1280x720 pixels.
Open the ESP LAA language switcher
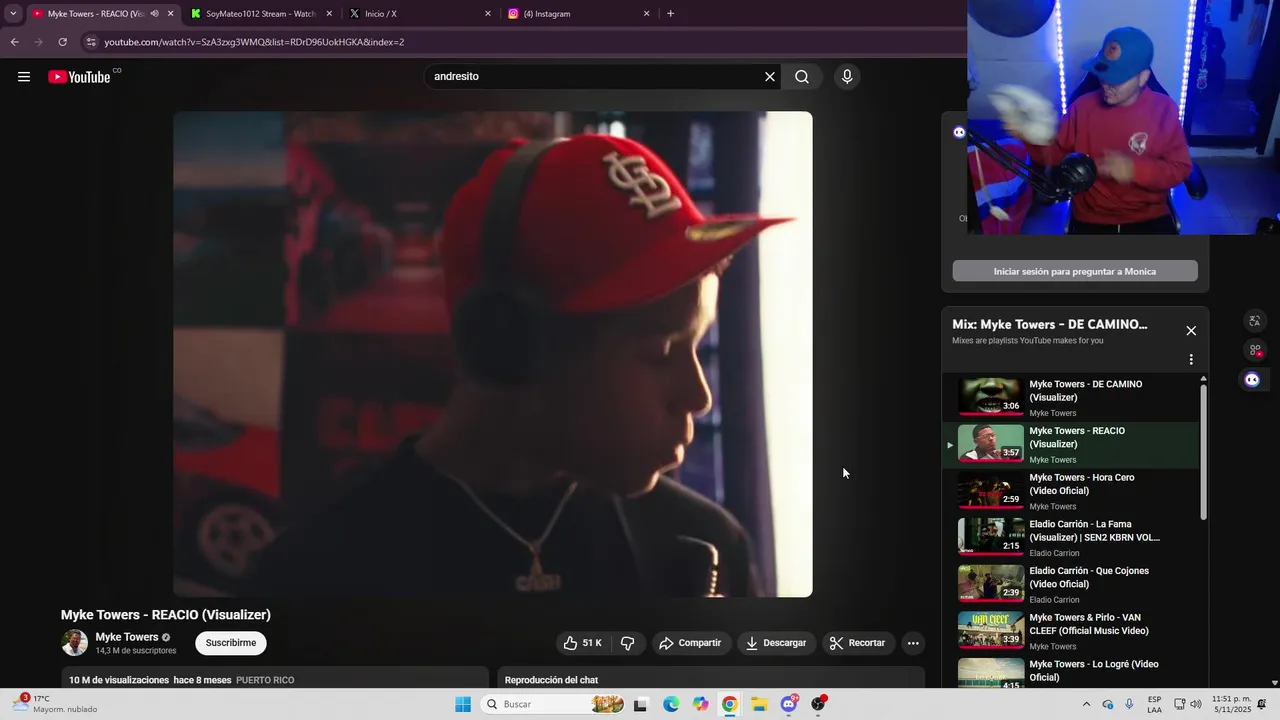pyautogui.click(x=1155, y=704)
